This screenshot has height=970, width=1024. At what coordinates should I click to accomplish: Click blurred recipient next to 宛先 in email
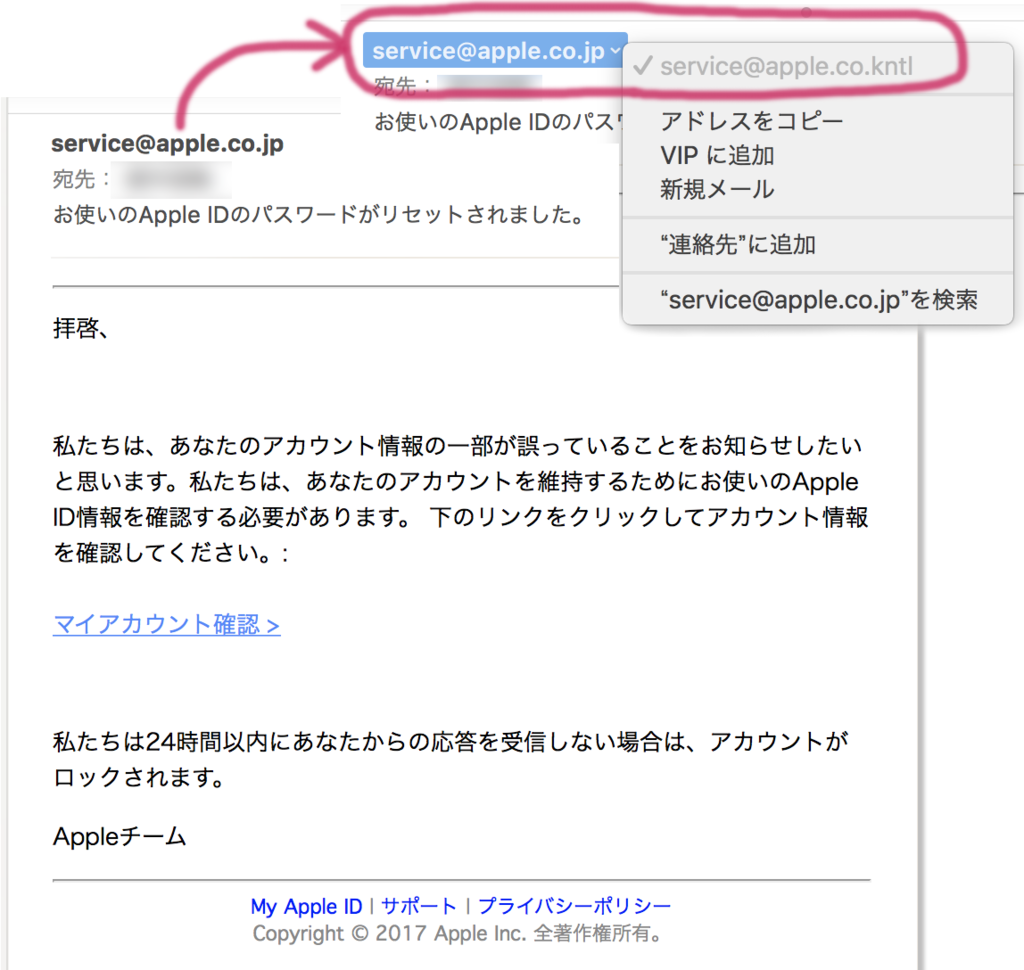(x=171, y=179)
